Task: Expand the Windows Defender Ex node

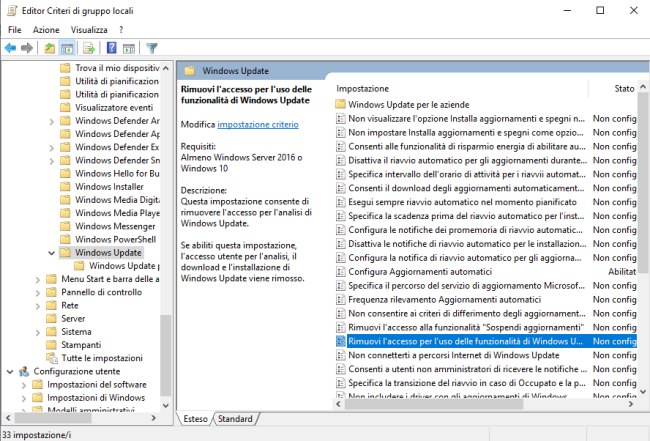Action: [51, 148]
